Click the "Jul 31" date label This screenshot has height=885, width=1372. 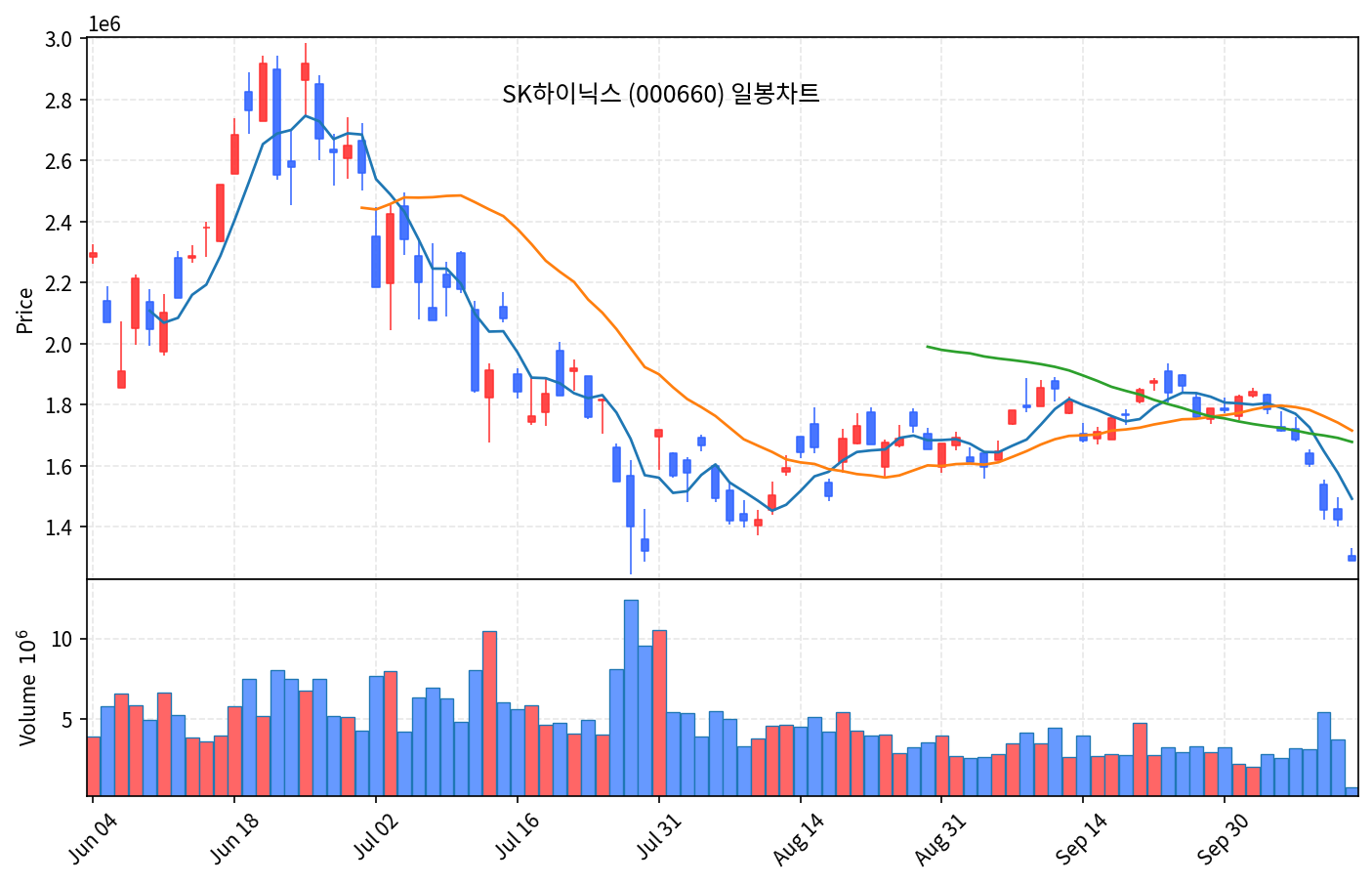(660, 837)
